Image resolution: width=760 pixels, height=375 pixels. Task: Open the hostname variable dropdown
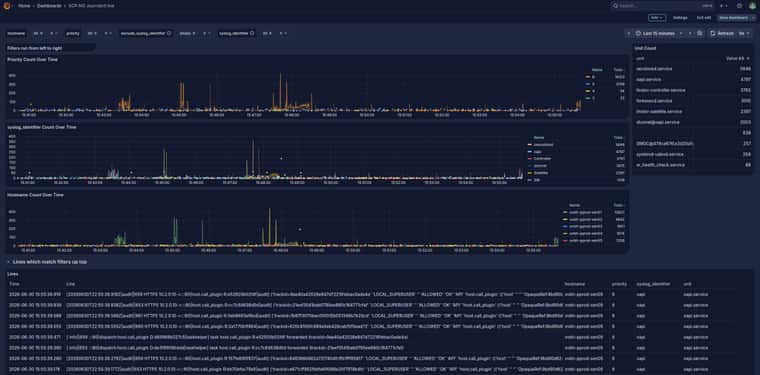coord(44,33)
